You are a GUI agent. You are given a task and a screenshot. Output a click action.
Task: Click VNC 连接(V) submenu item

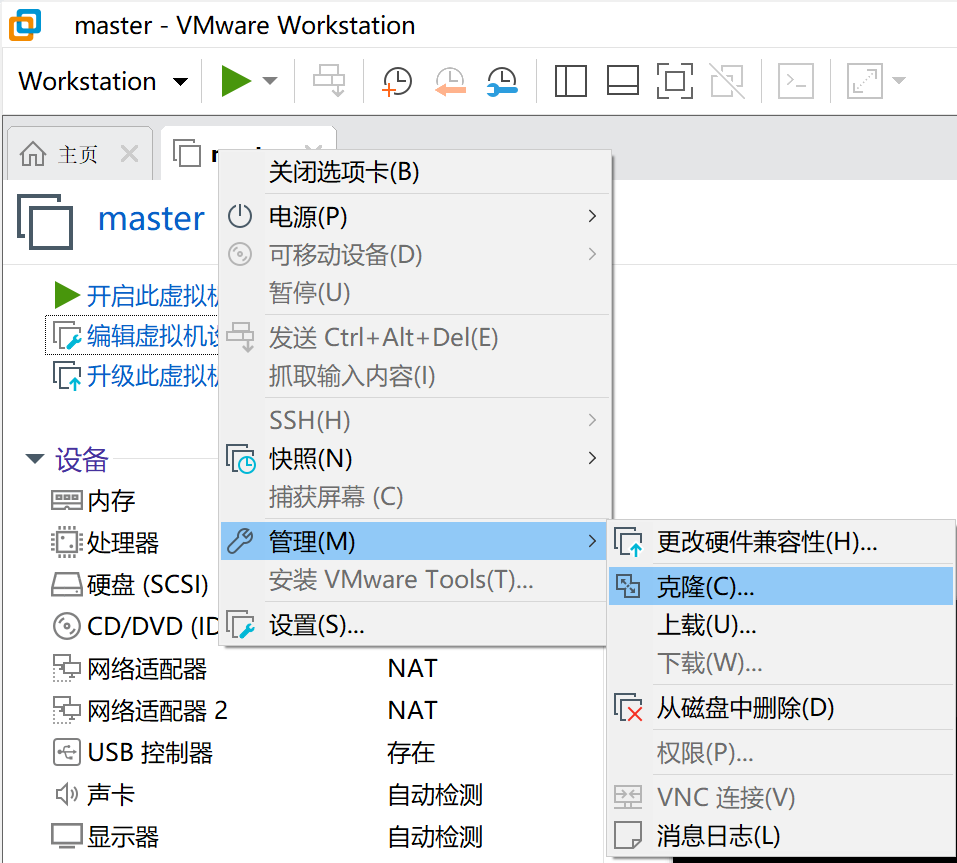pos(781,797)
